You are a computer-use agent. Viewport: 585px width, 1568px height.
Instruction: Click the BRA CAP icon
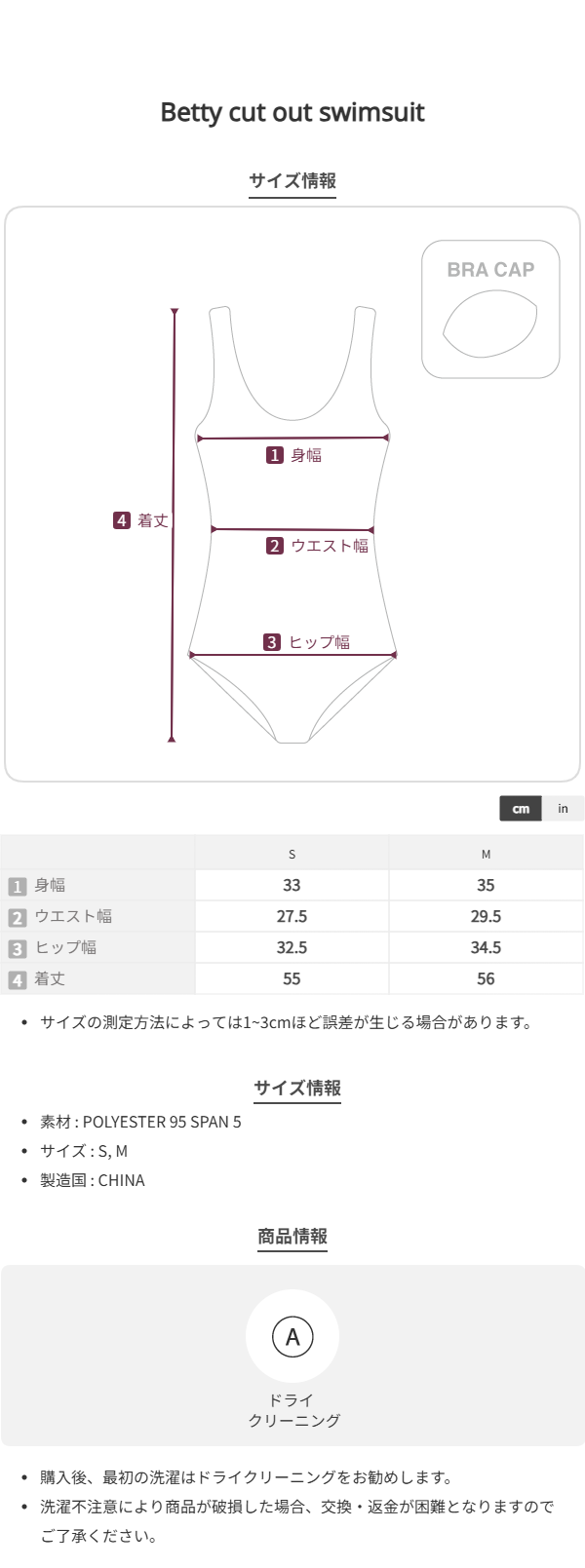(x=490, y=309)
